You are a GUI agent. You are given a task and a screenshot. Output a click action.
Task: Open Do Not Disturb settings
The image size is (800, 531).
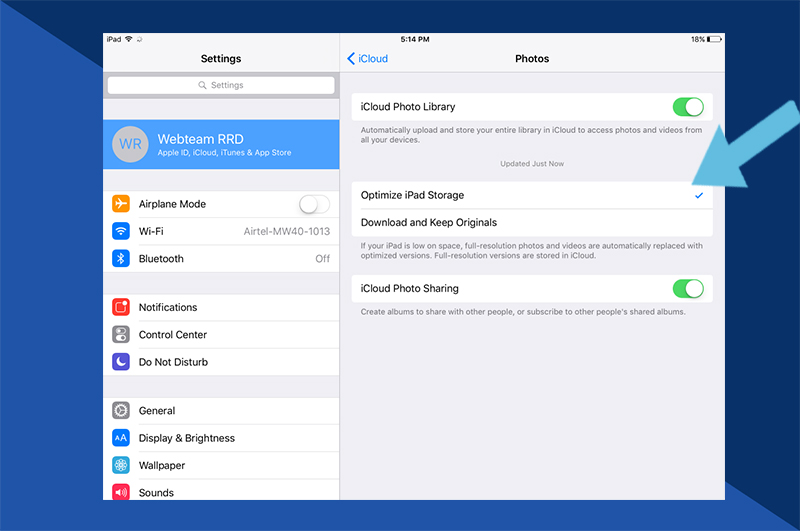[x=221, y=362]
